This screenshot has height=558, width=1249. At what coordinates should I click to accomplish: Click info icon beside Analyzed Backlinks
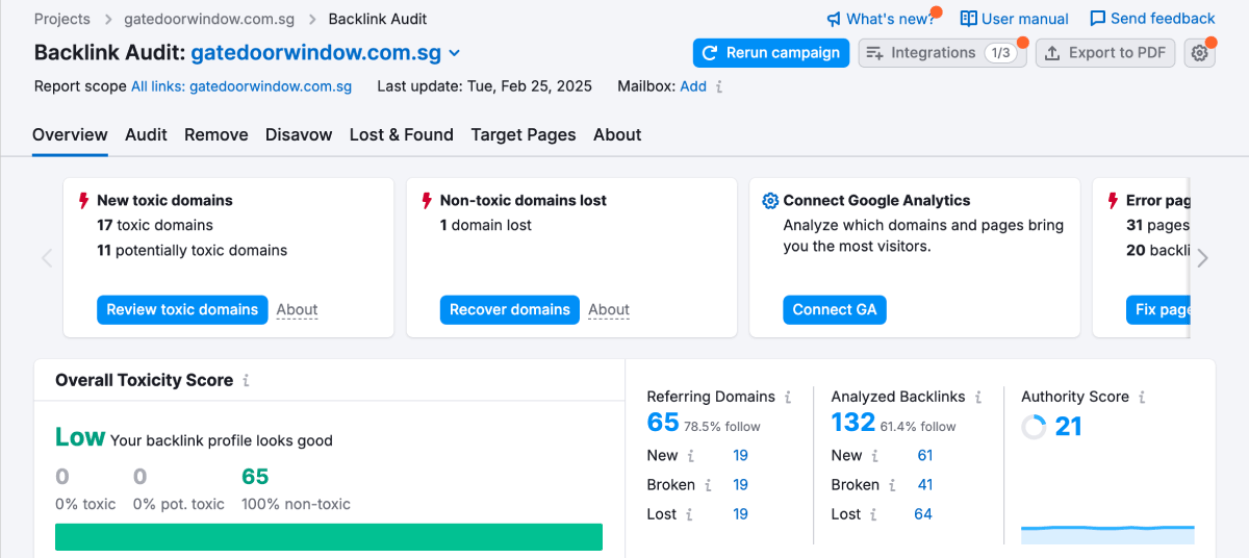pos(978,397)
